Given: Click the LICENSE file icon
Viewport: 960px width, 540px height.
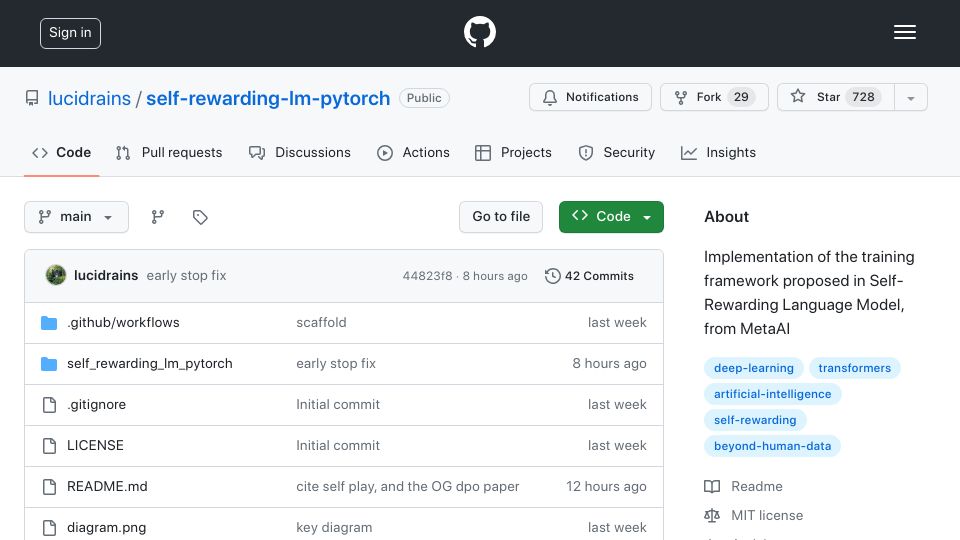Looking at the screenshot, I should [x=50, y=446].
